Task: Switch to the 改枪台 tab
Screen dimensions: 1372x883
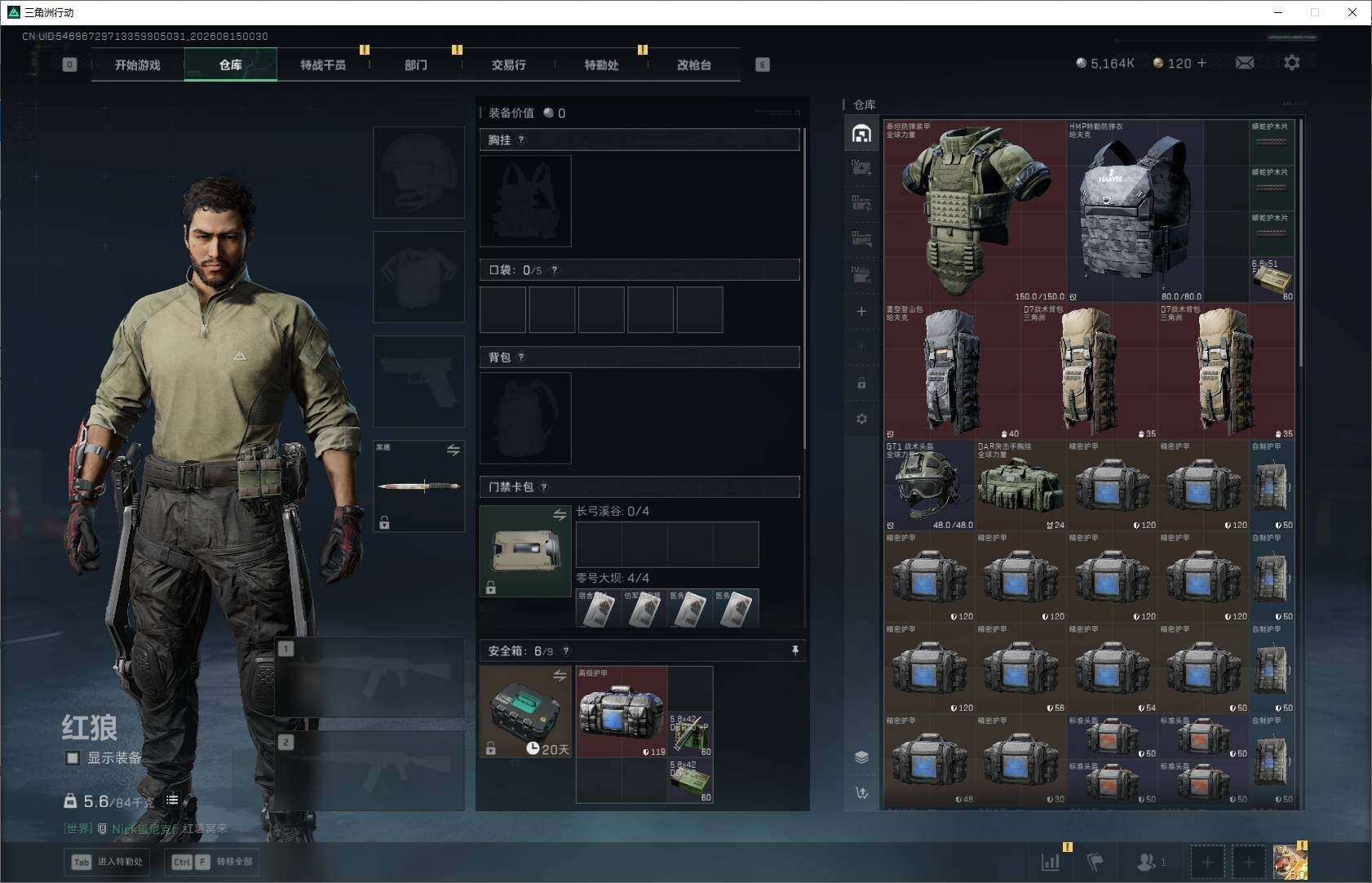Action: pyautogui.click(x=694, y=64)
